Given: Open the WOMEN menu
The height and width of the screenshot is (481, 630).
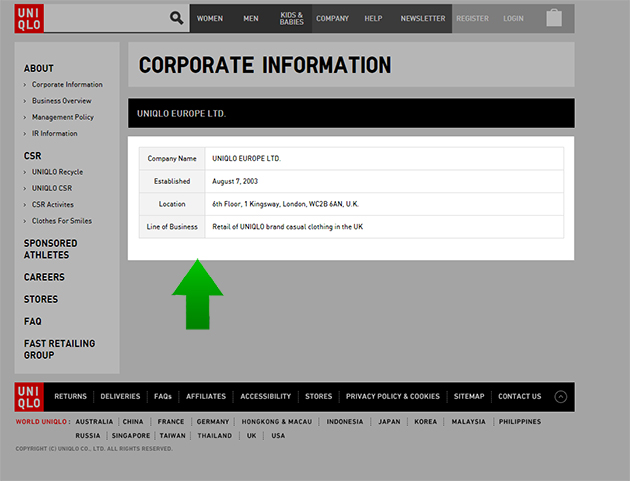Looking at the screenshot, I should (210, 18).
